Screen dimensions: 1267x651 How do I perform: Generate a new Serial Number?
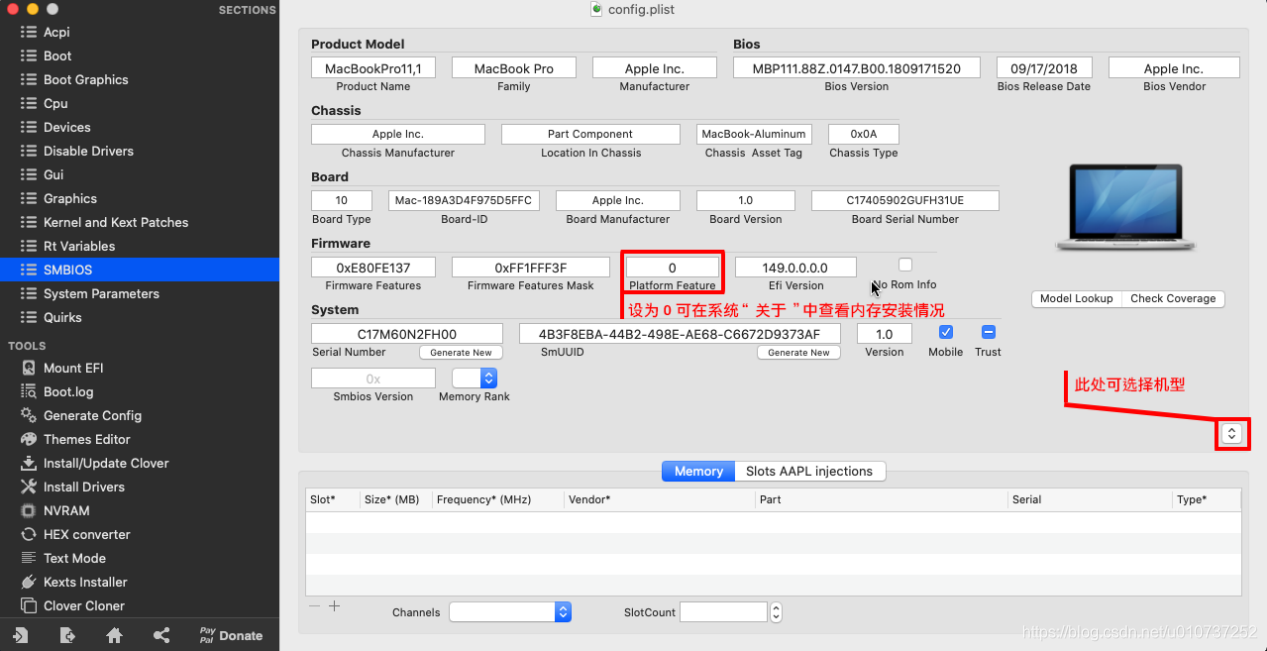(x=461, y=352)
